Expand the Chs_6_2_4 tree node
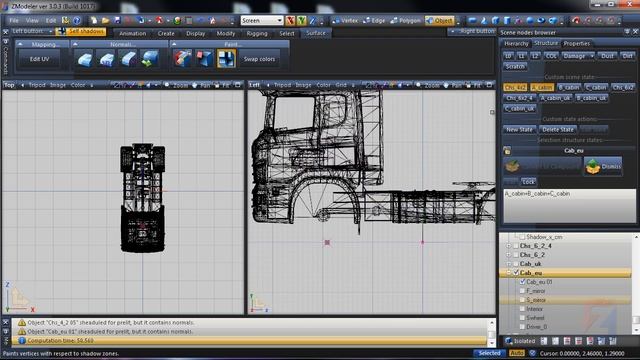 (x=509, y=246)
